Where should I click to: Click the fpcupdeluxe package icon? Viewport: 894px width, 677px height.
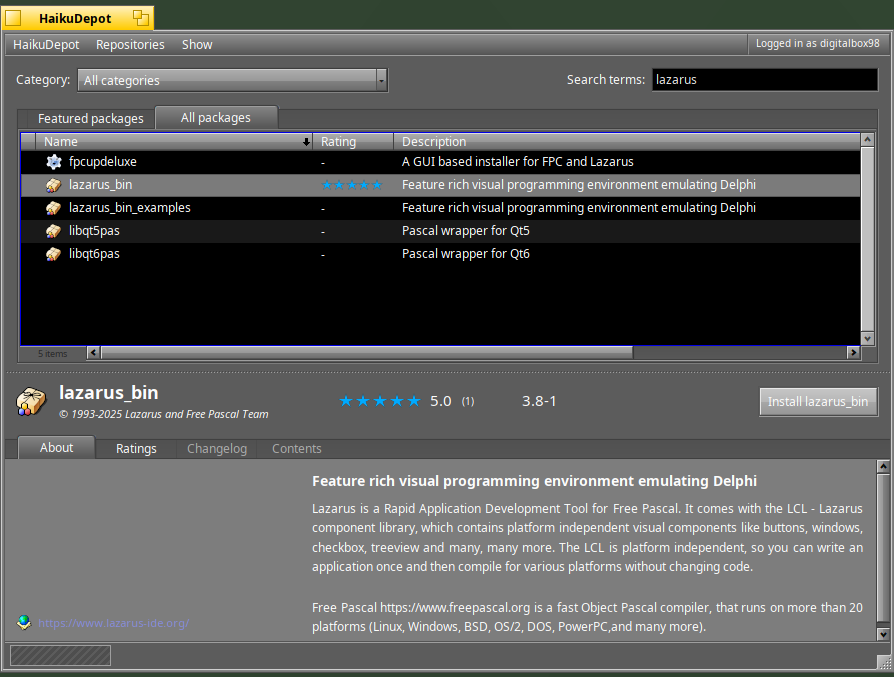pyautogui.click(x=54, y=162)
